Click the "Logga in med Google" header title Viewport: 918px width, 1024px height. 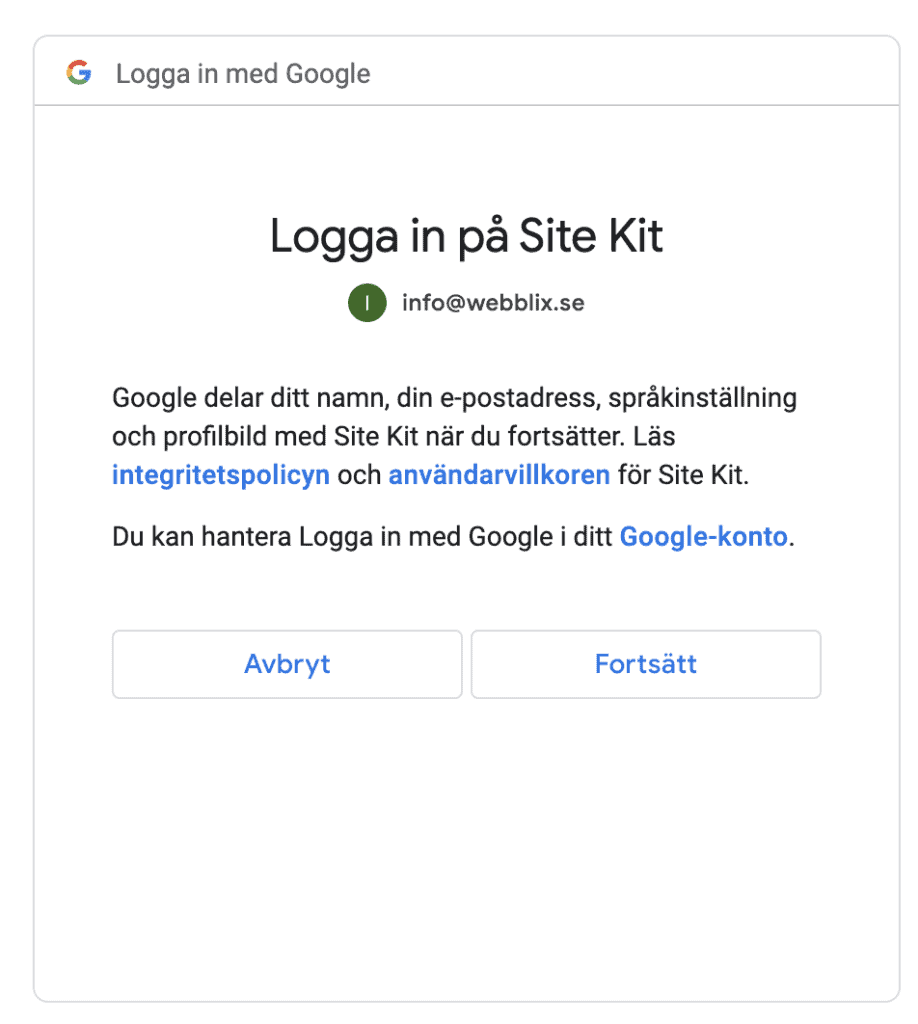pyautogui.click(x=243, y=74)
